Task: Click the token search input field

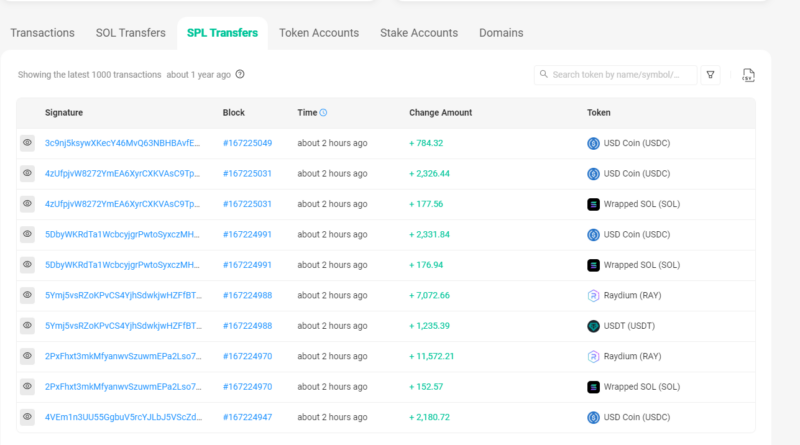Action: point(622,75)
